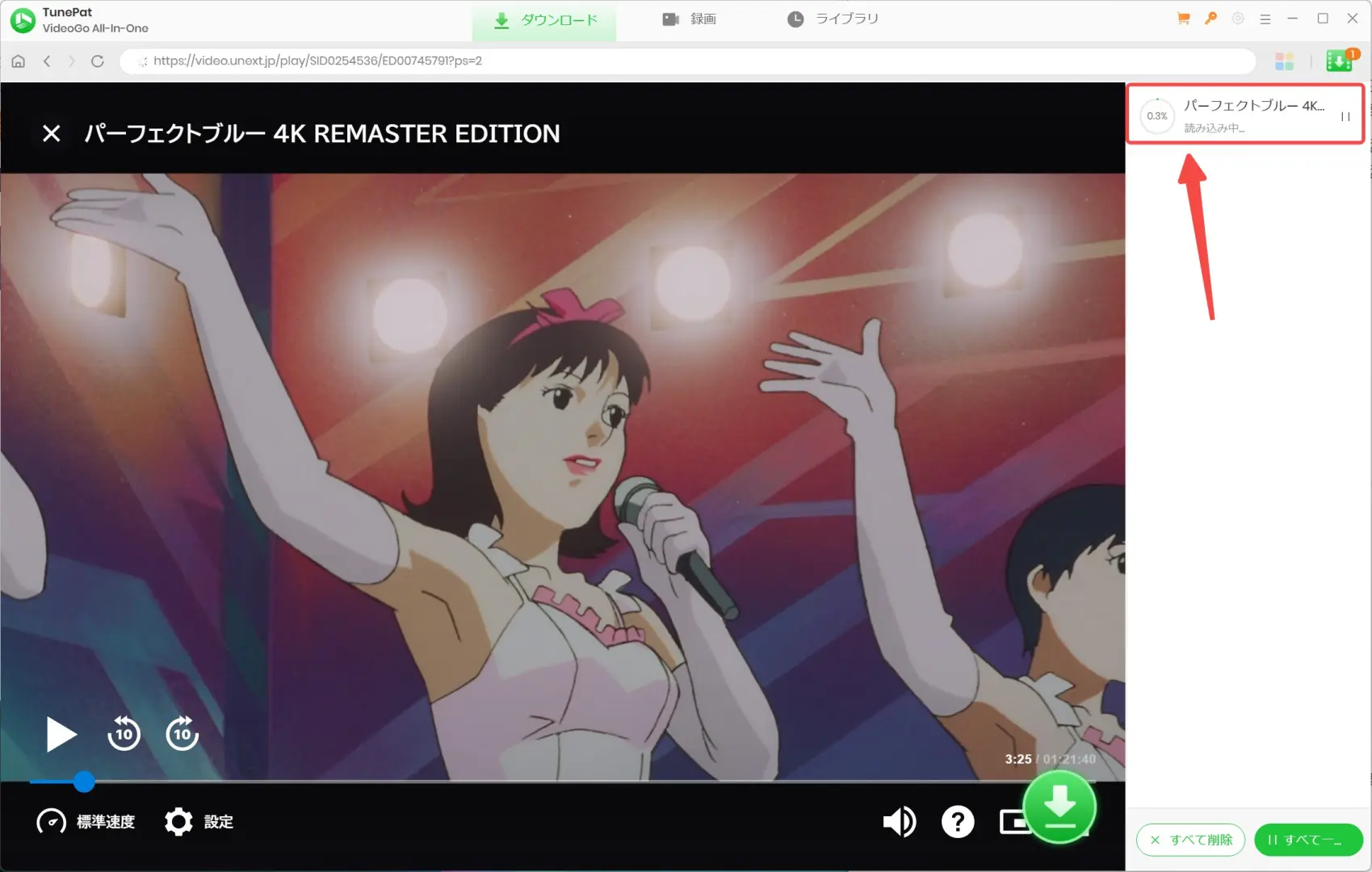Open the download queue film icon
1372x872 pixels.
pos(1341,61)
